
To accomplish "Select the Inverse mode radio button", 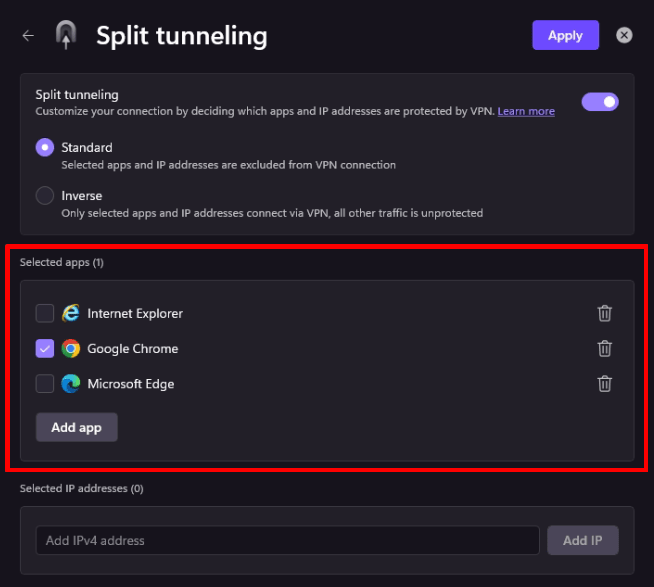I will click(x=45, y=195).
